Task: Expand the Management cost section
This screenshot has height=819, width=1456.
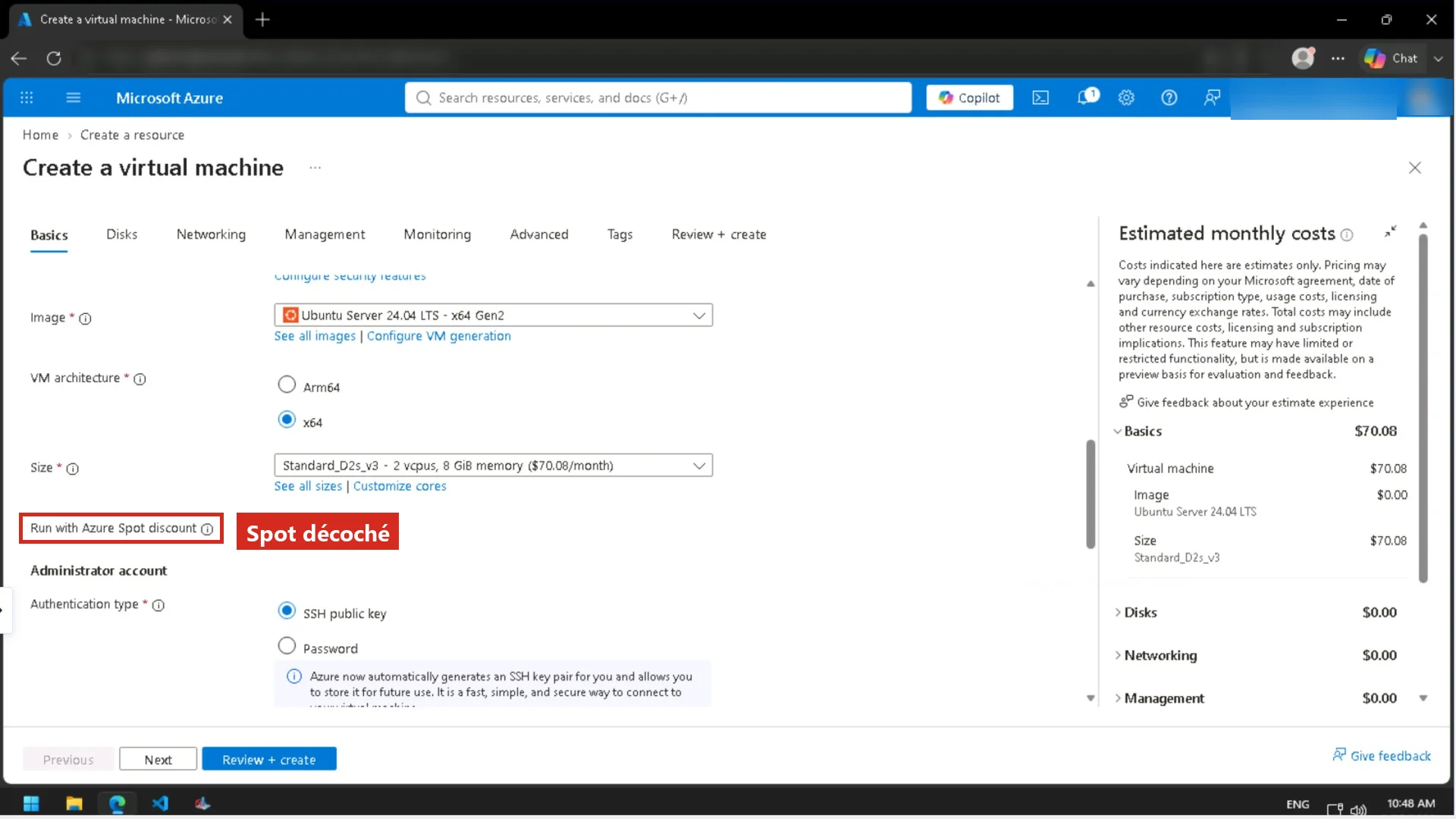Action: (x=1117, y=698)
